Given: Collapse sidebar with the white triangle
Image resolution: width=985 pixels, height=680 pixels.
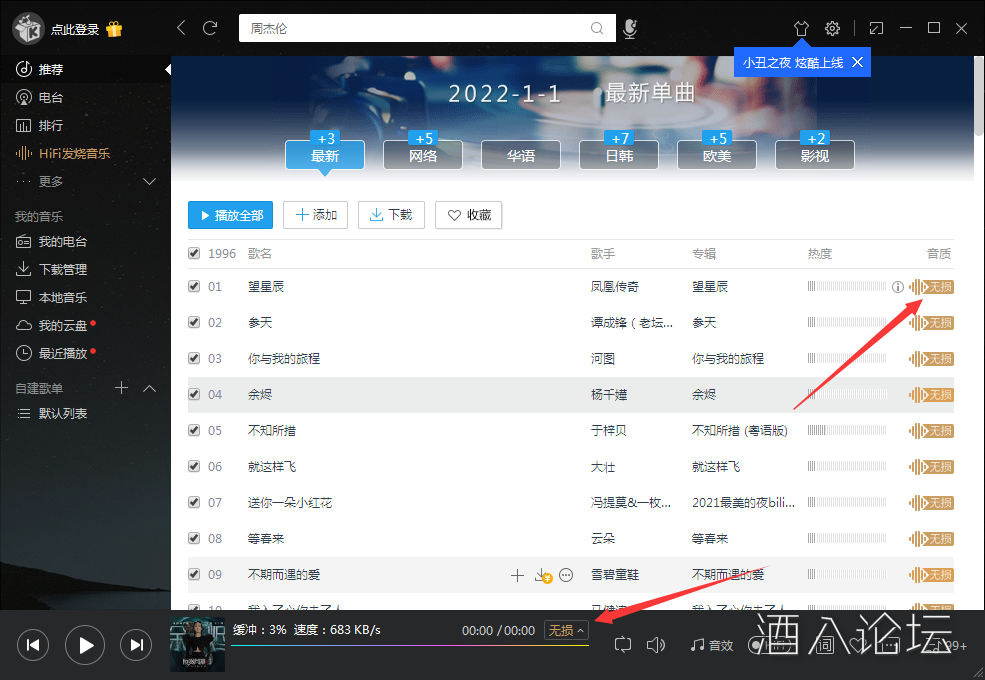Looking at the screenshot, I should (168, 69).
